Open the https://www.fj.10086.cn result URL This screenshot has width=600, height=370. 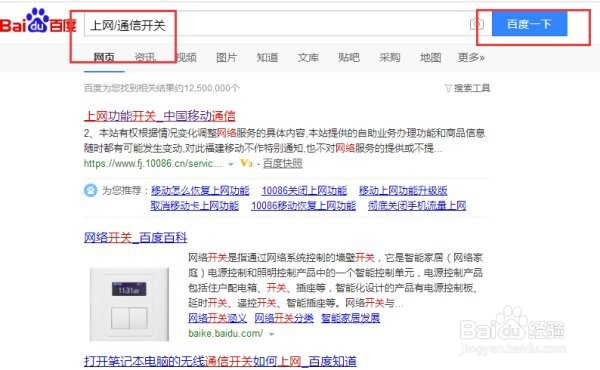coord(153,163)
